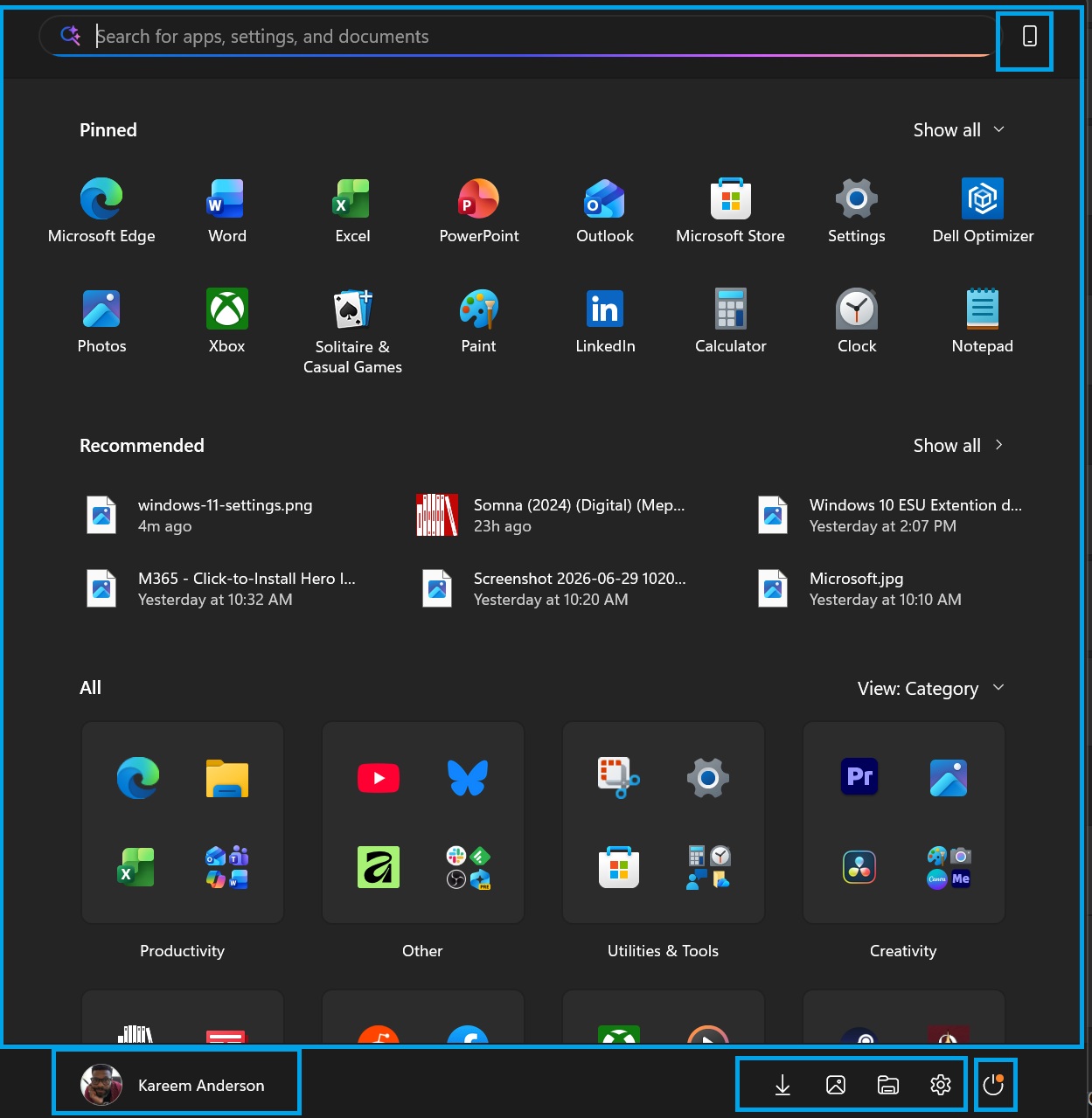
Task: Launch the Paint app
Action: click(479, 321)
